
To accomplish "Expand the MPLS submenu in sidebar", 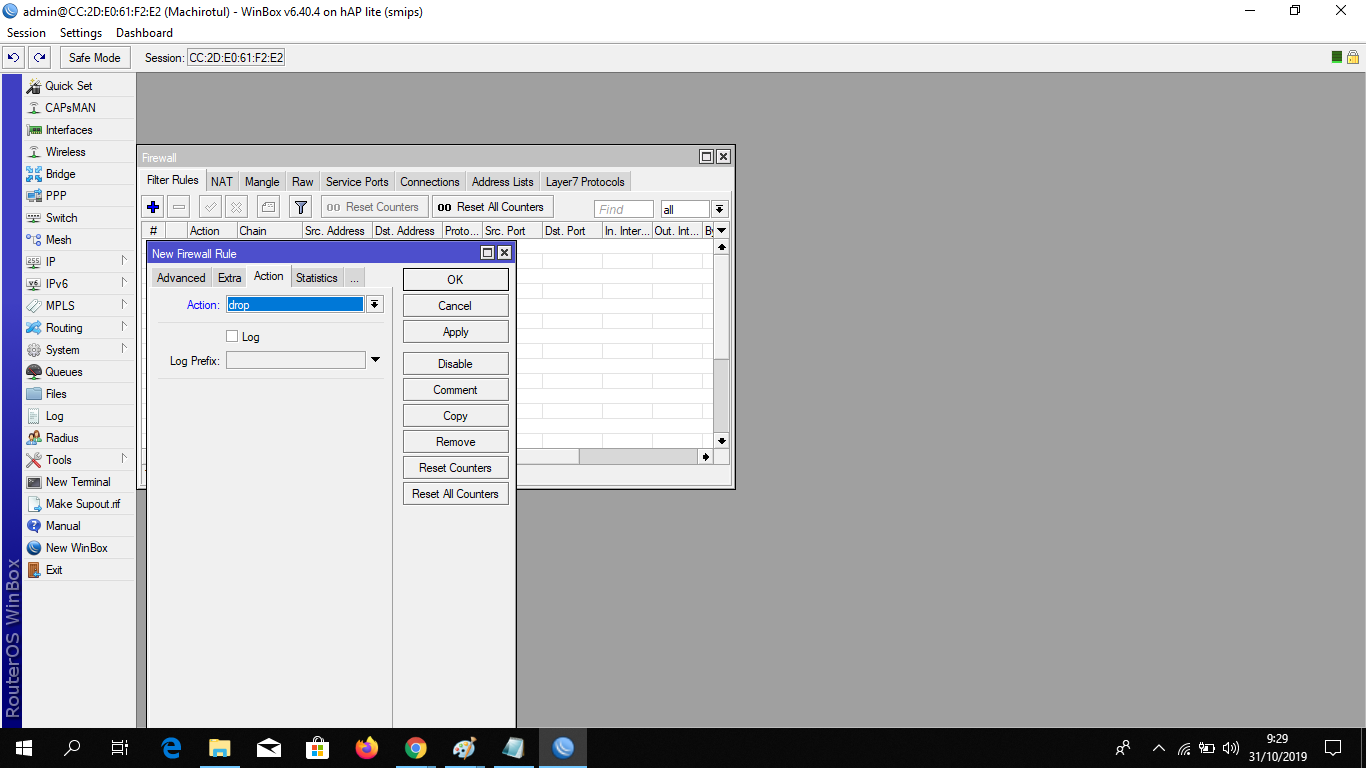I will pos(124,305).
